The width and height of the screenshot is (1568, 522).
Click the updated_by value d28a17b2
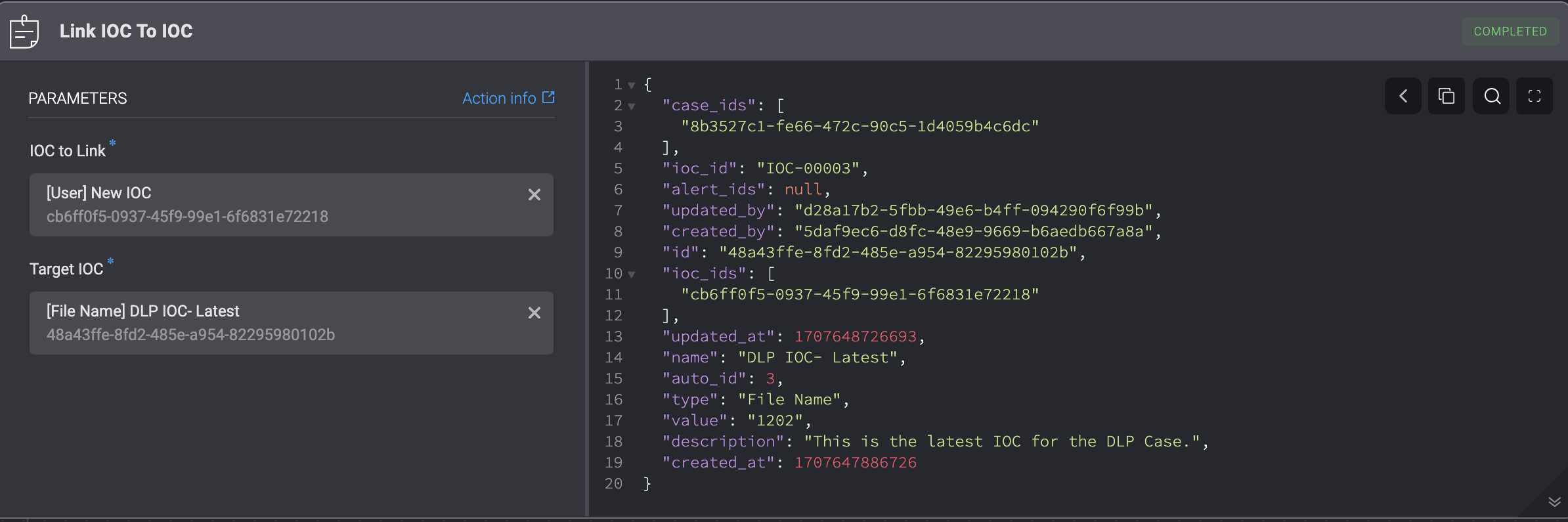coord(974,210)
